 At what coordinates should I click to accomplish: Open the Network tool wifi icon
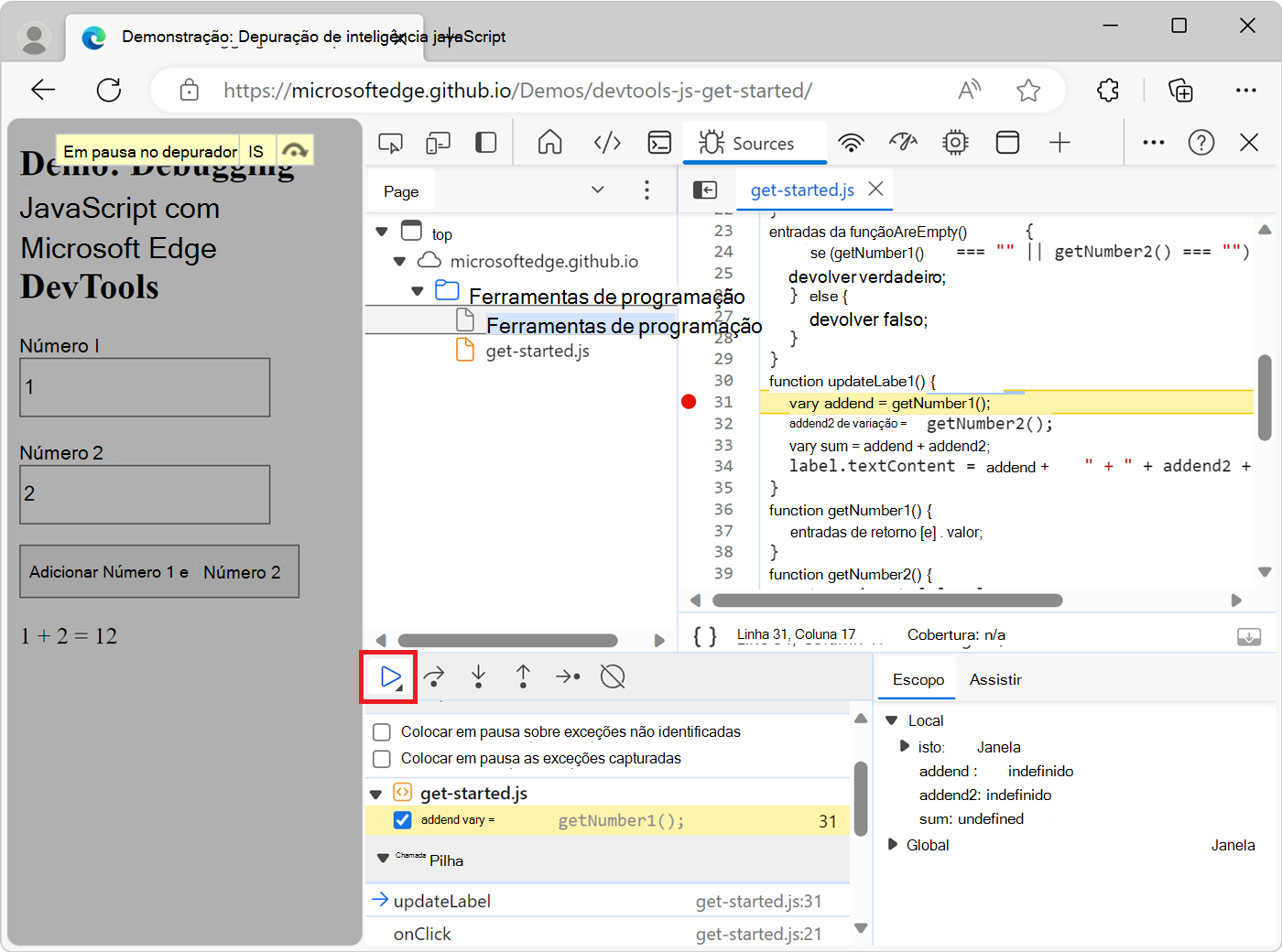pos(851,143)
